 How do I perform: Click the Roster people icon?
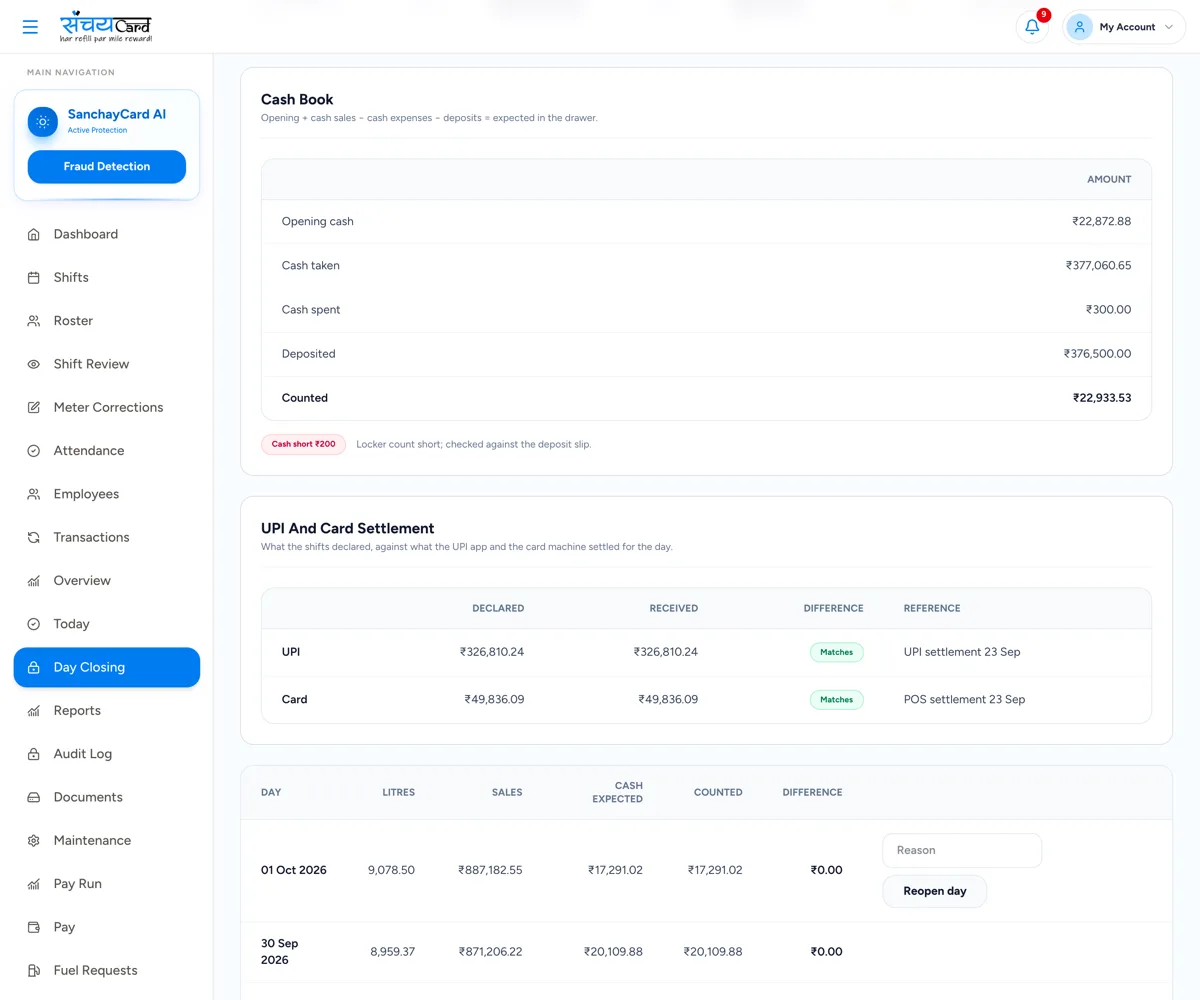(x=34, y=321)
